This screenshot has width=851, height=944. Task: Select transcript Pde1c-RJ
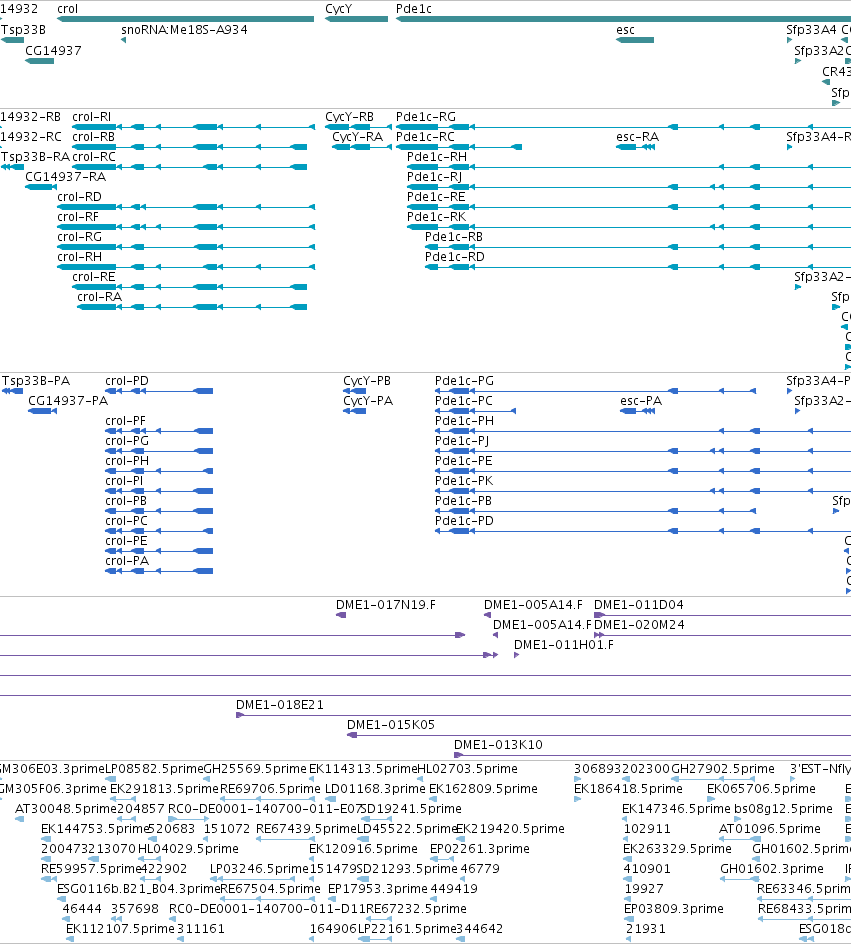(629, 187)
